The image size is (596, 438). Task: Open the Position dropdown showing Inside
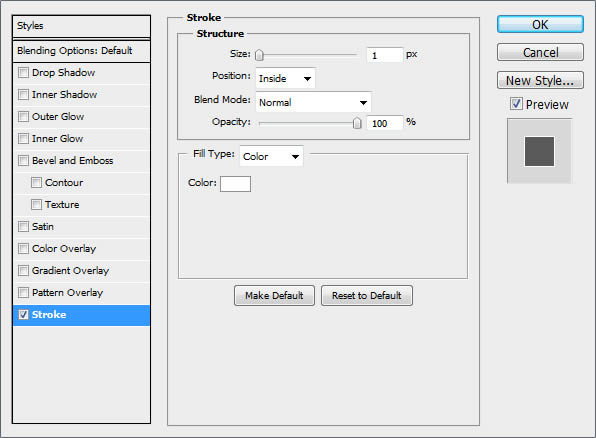click(285, 78)
